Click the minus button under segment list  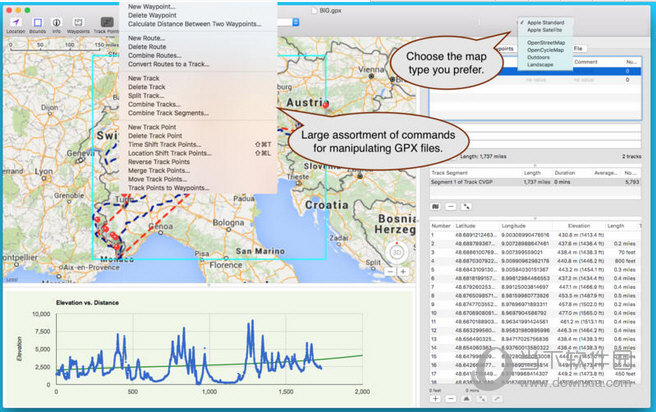click(451, 206)
